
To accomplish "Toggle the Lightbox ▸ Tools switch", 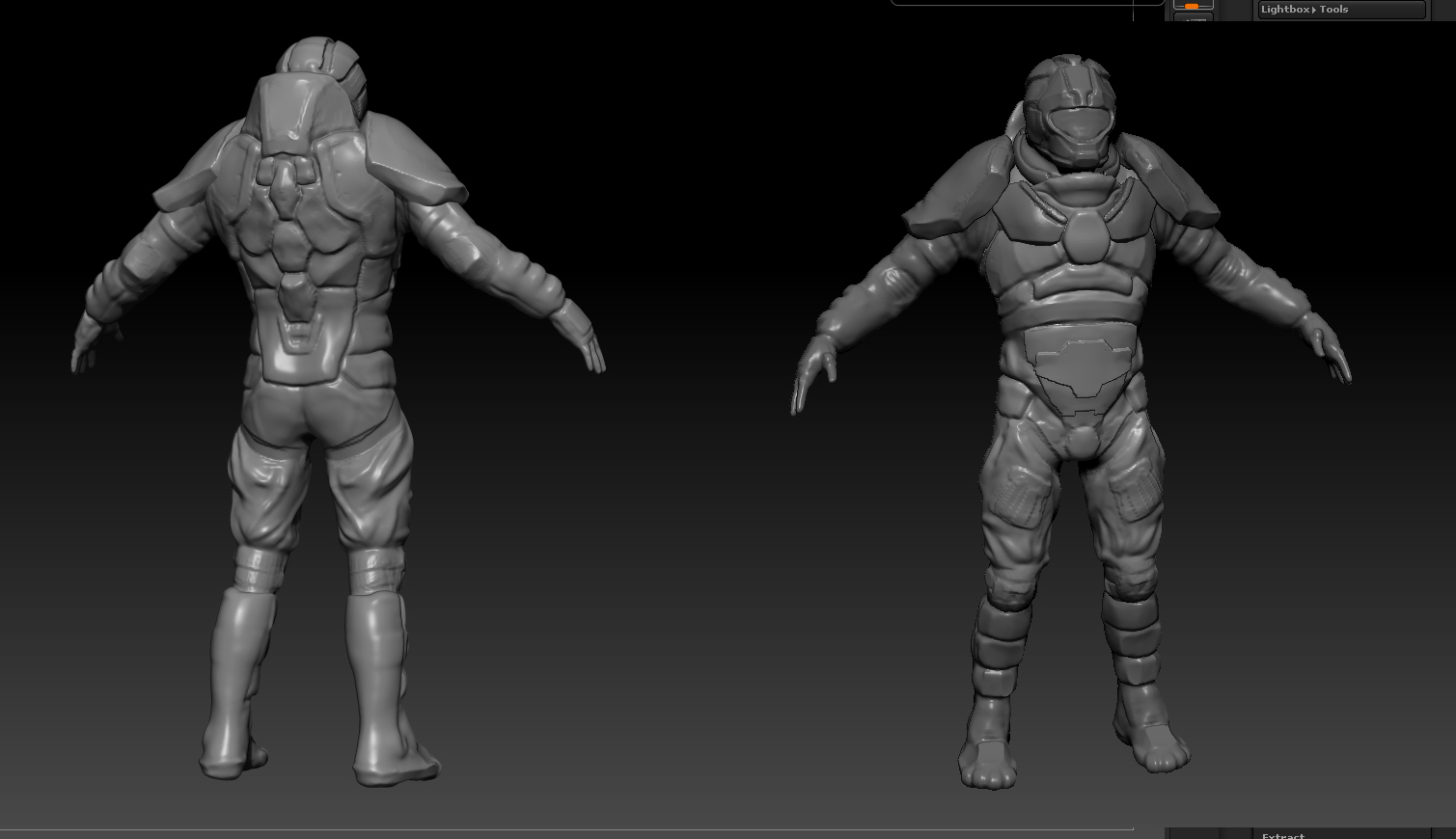I will point(1341,9).
